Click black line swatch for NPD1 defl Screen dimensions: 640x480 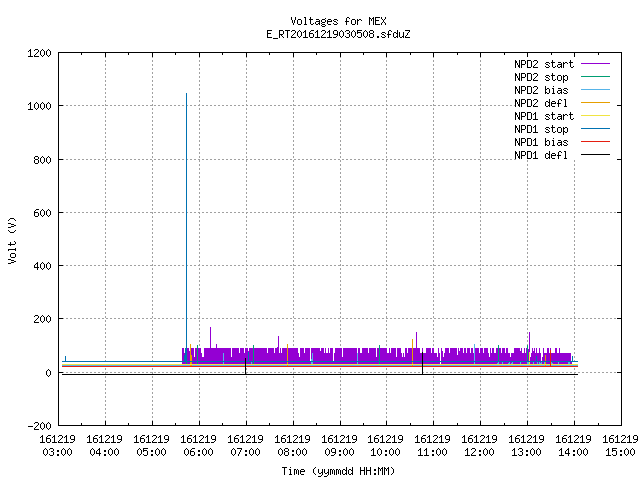click(595, 155)
